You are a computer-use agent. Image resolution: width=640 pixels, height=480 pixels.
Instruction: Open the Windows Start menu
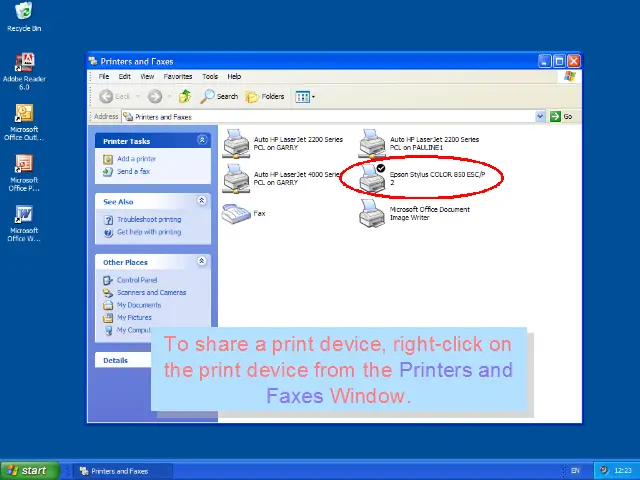click(30, 471)
